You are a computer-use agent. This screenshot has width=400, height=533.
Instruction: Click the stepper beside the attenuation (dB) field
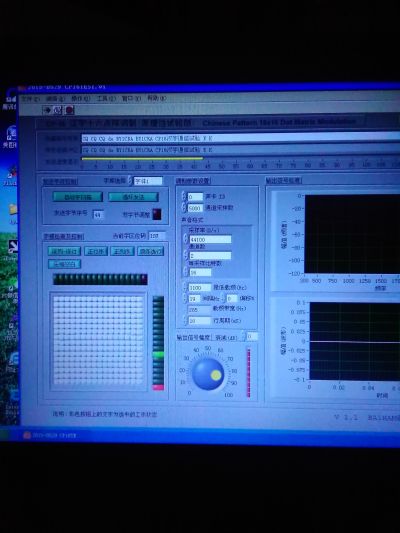243,336
